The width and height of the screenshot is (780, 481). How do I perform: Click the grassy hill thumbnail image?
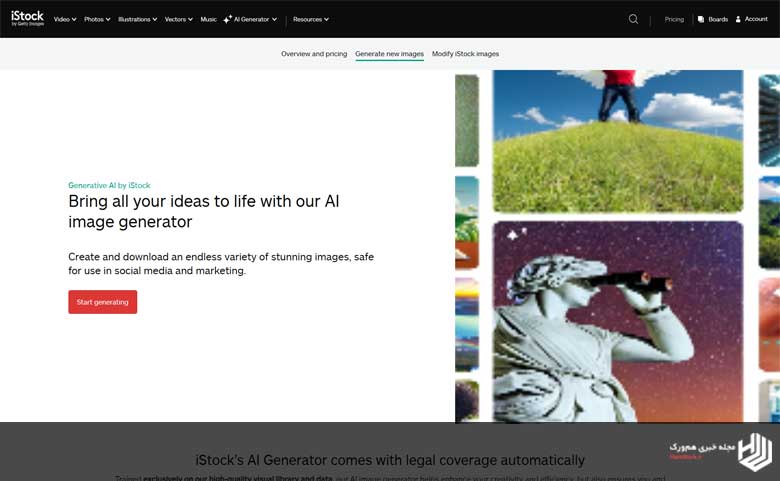pos(618,141)
